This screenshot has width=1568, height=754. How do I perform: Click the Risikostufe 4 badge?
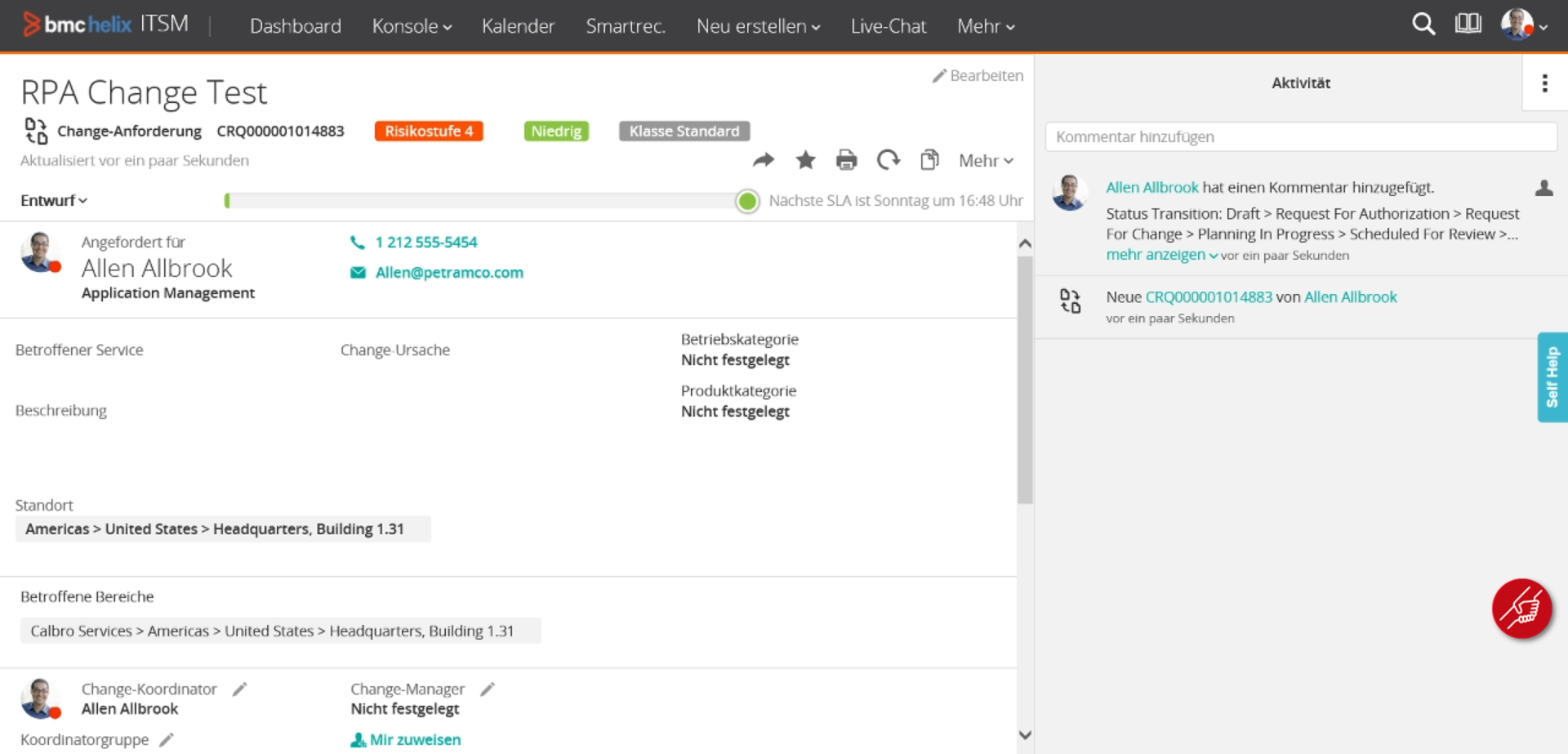tap(429, 132)
